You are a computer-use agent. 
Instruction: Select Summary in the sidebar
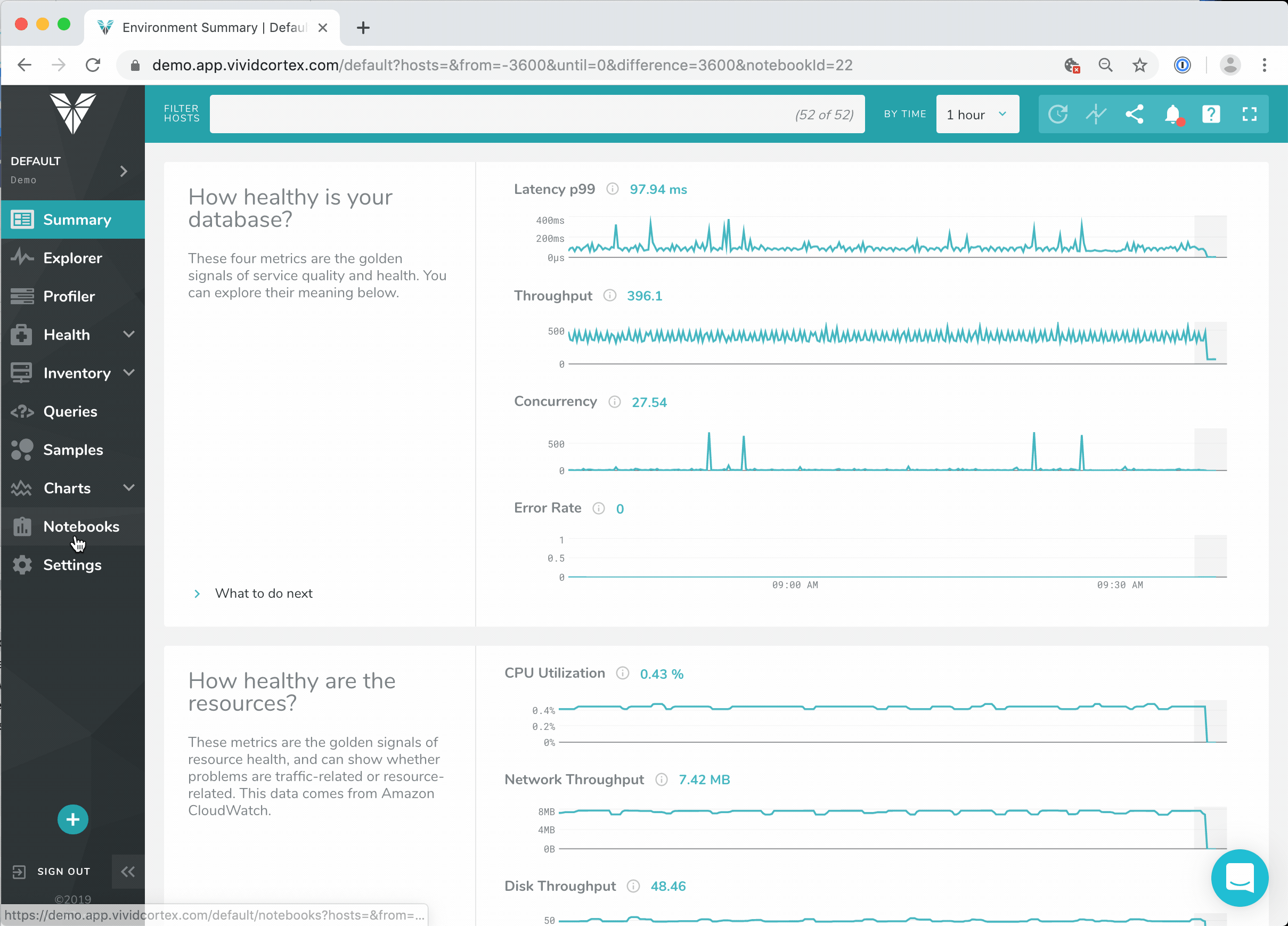pos(72,220)
